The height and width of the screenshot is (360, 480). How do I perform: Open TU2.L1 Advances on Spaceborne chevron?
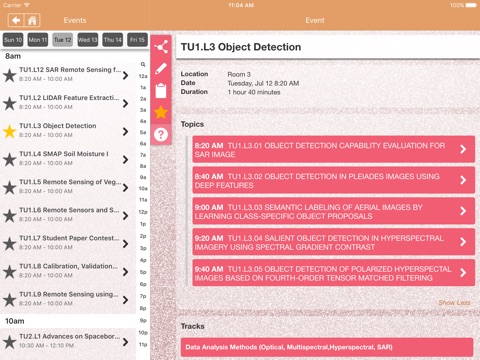125,342
